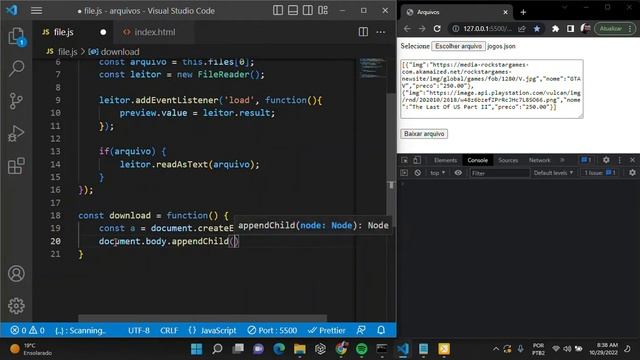The height and width of the screenshot is (360, 640).
Task: Open the Default levels dropdown
Action: click(x=553, y=173)
